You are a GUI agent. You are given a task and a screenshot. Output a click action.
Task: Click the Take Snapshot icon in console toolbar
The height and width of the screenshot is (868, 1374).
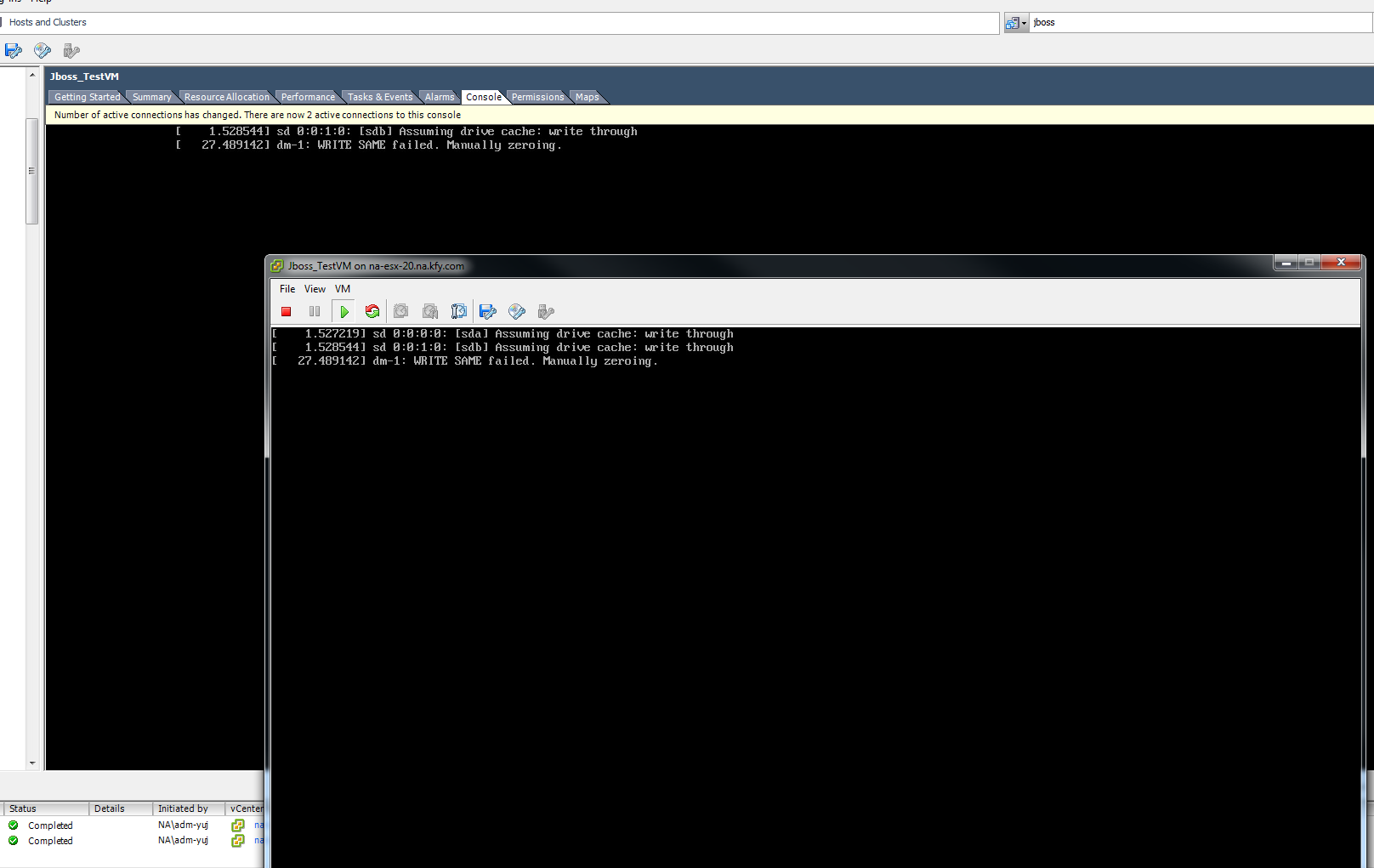[x=401, y=312]
